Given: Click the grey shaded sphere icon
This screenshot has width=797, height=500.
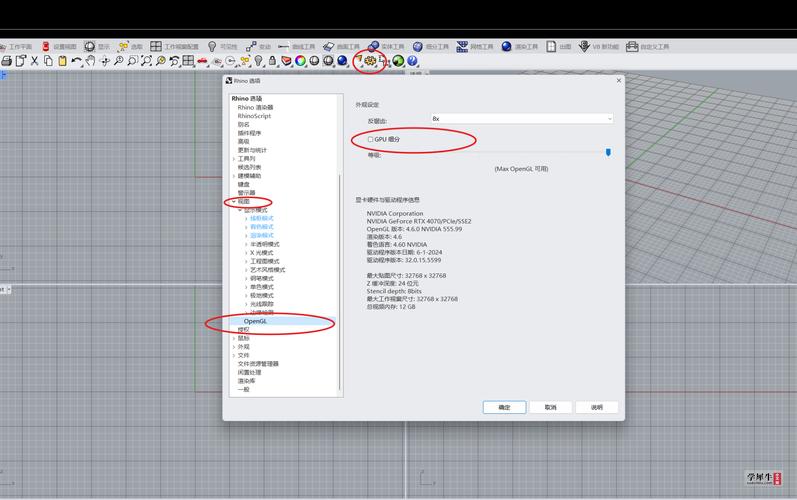Looking at the screenshot, I should click(x=314, y=61).
